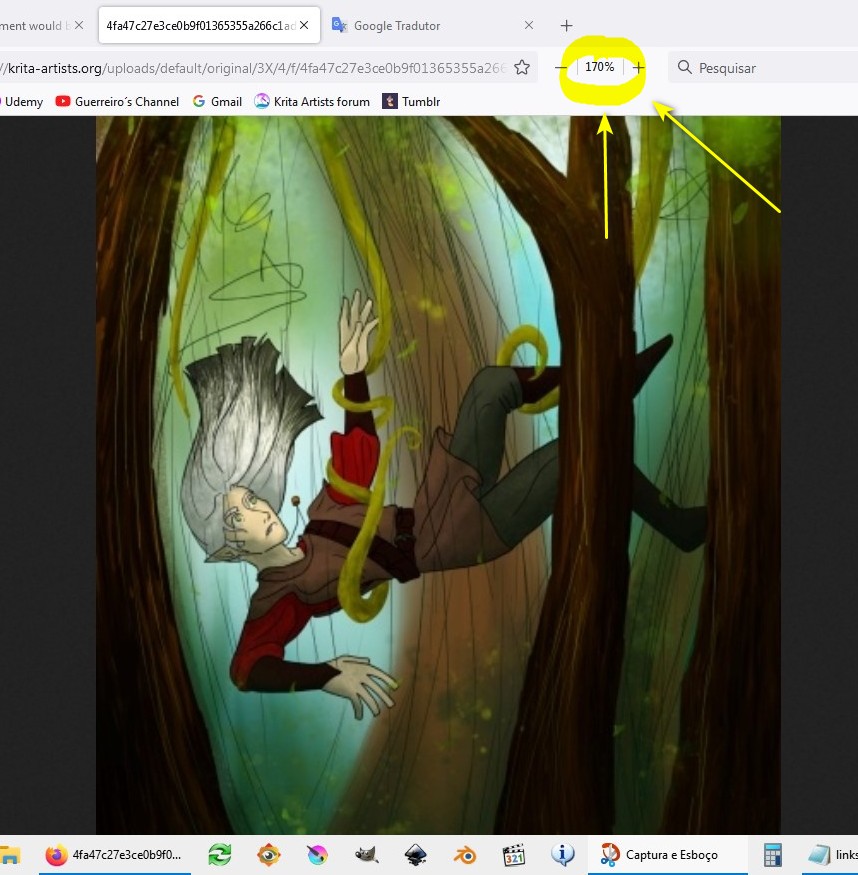This screenshot has height=875, width=858.
Task: Open the orange eye viewer taskbar app
Action: (x=268, y=855)
